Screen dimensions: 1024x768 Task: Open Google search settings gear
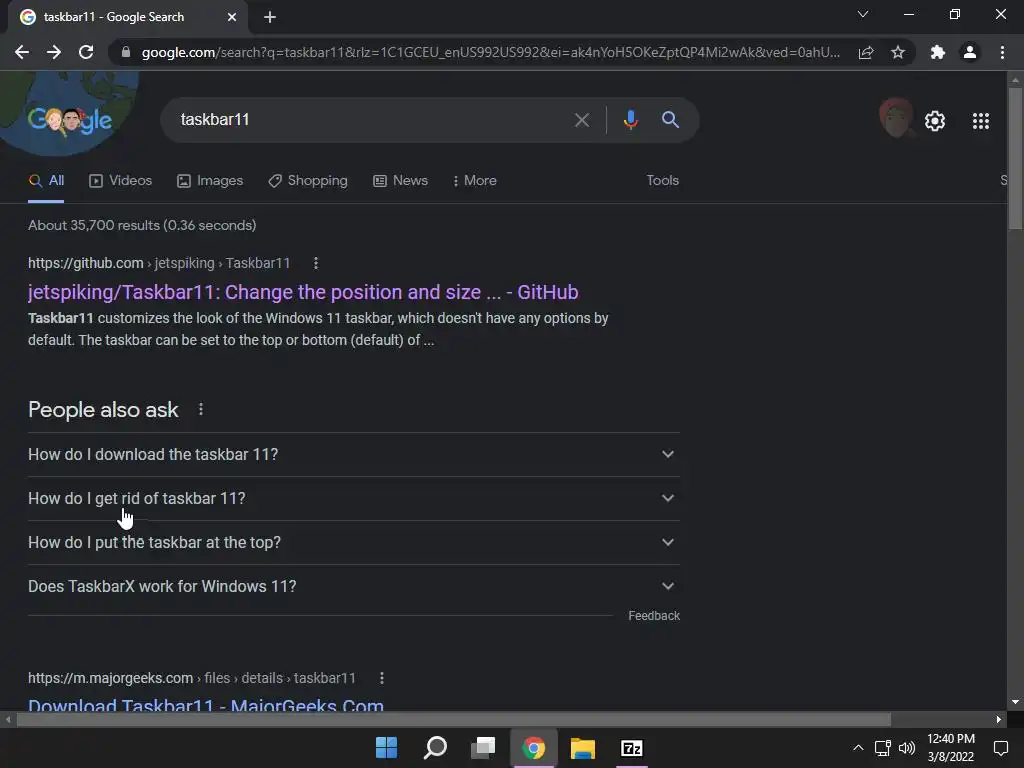(935, 121)
